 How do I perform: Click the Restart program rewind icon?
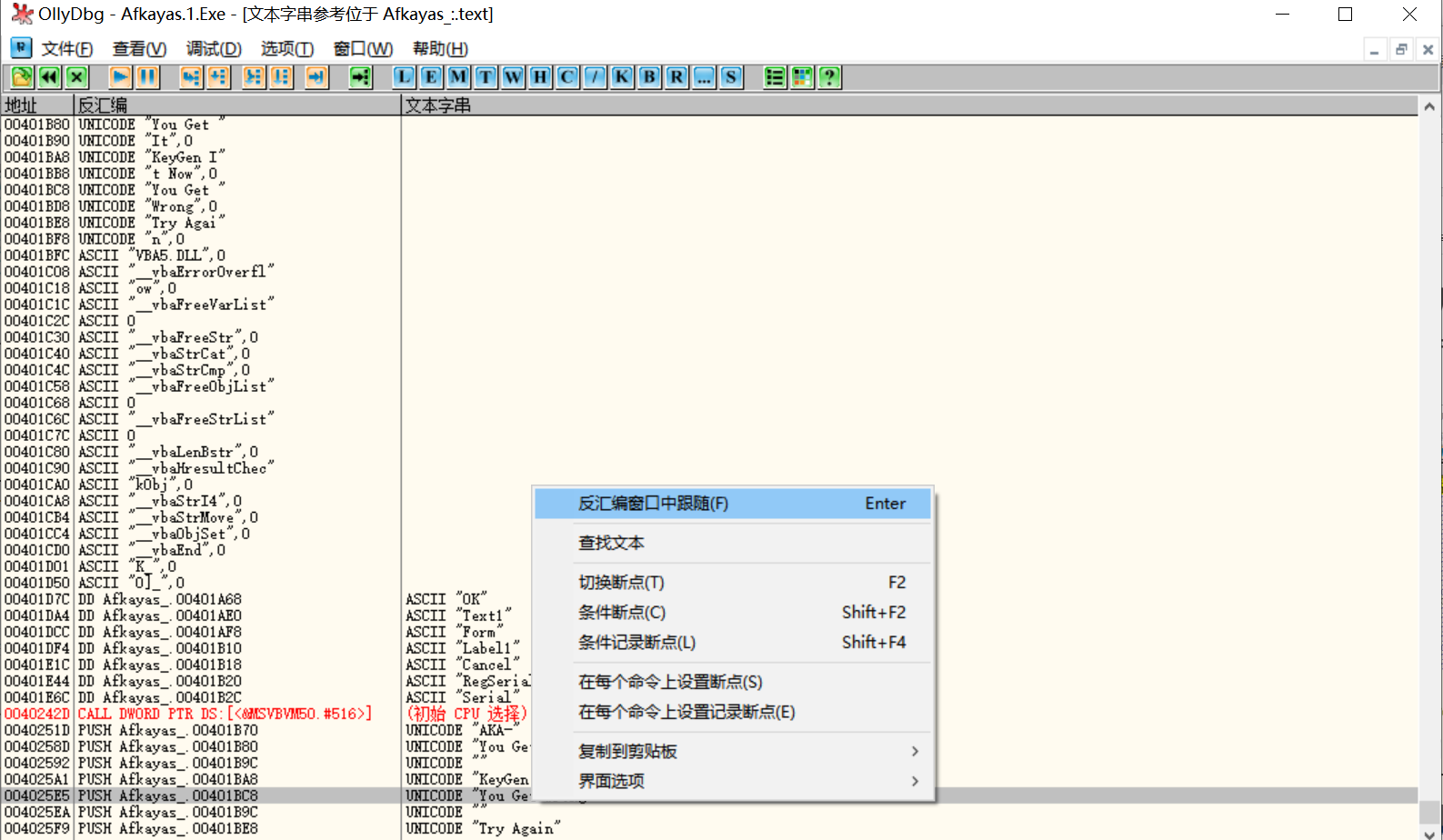click(49, 77)
